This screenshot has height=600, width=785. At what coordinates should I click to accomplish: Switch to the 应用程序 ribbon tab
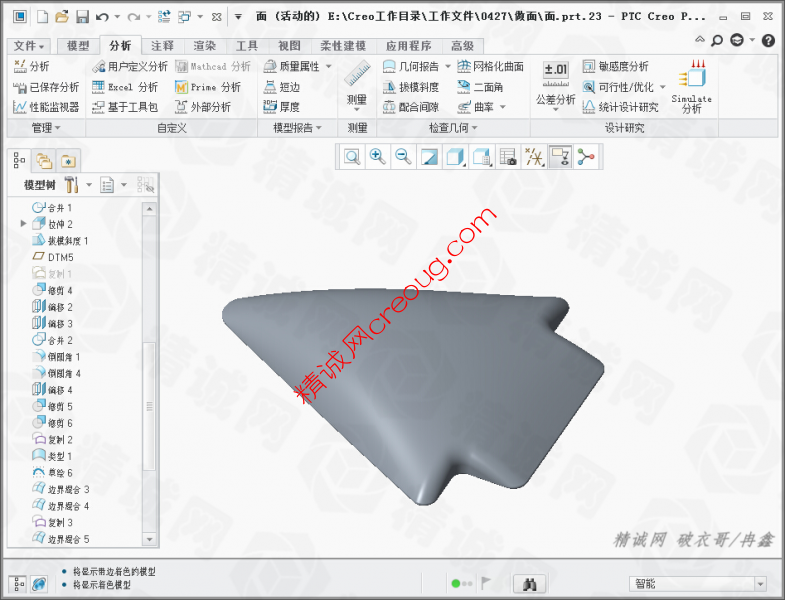pyautogui.click(x=409, y=46)
